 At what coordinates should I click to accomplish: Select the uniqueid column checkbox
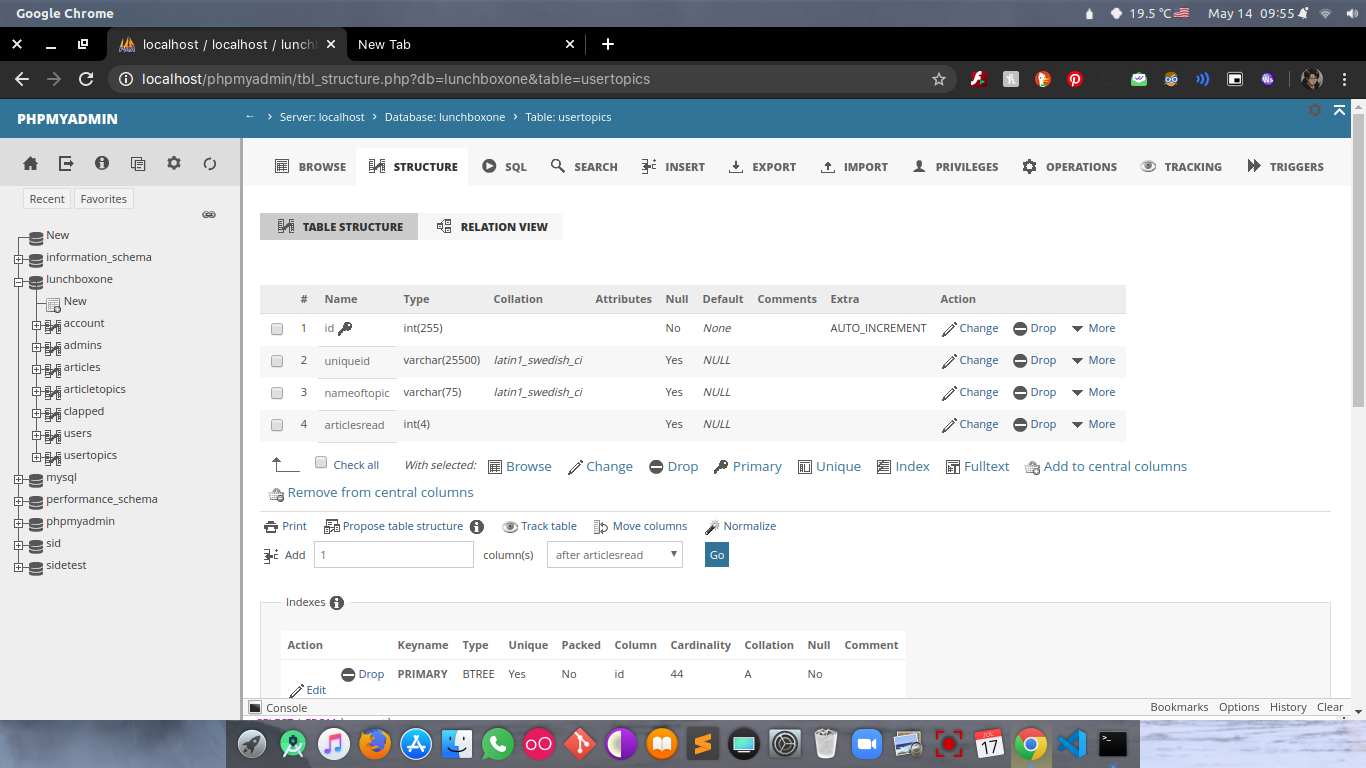pyautogui.click(x=277, y=361)
